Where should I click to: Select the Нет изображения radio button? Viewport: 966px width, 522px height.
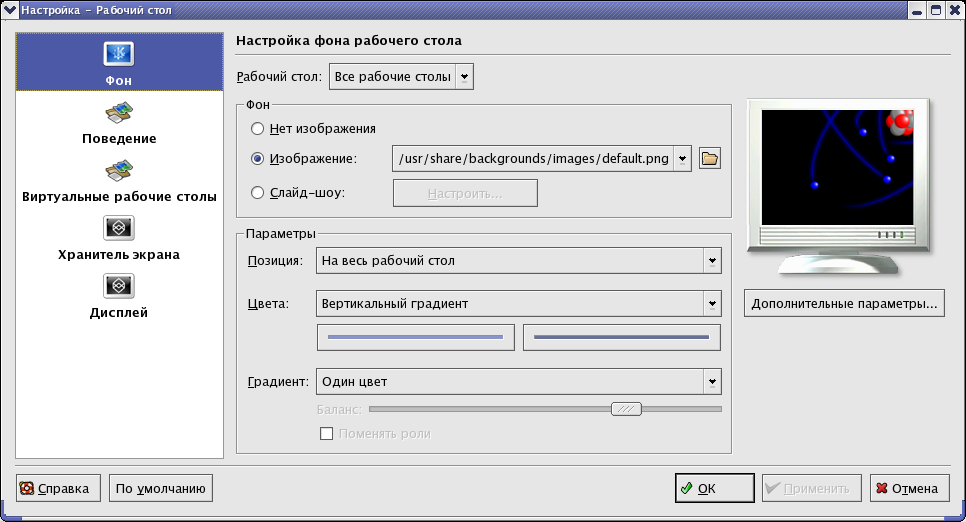coord(258,128)
